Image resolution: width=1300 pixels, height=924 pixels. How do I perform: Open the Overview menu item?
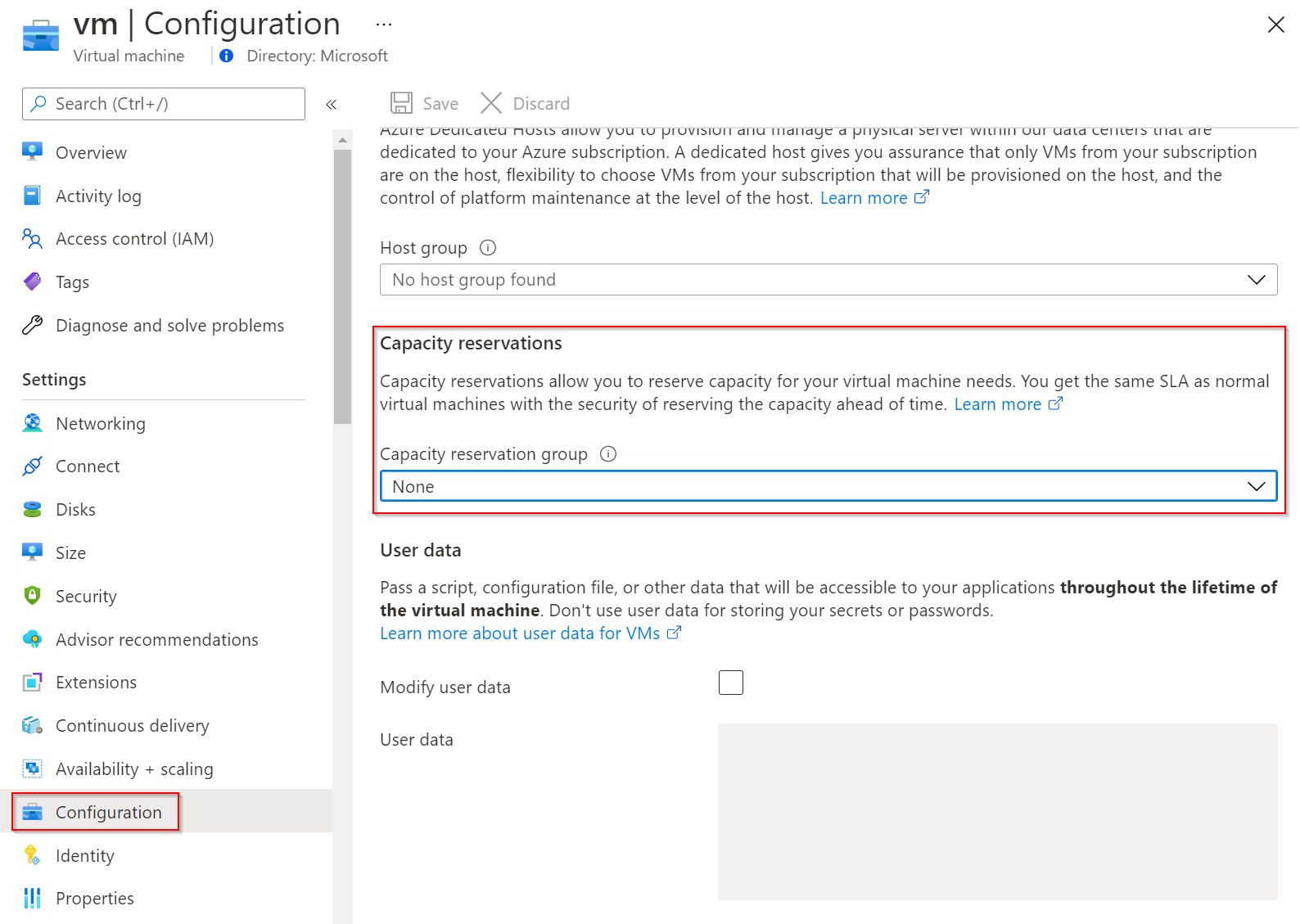point(91,153)
